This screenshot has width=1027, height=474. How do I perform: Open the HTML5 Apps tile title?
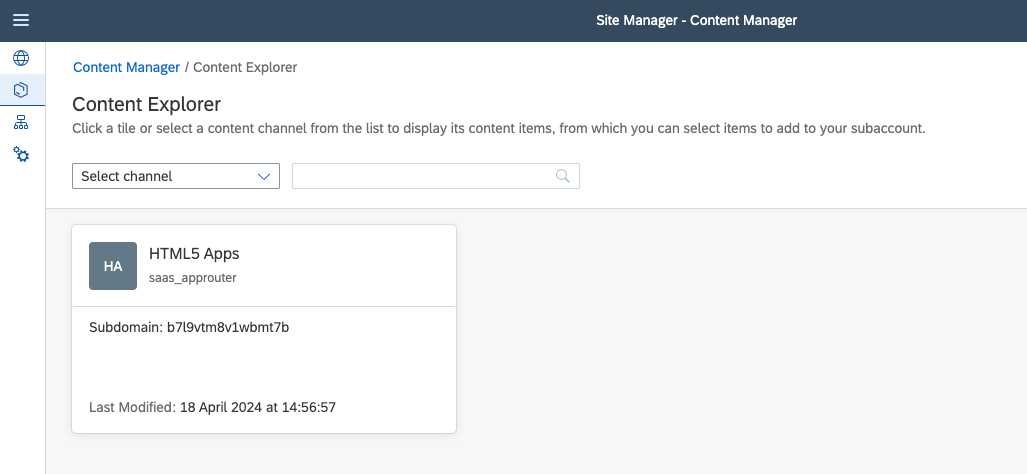pyautogui.click(x=194, y=254)
